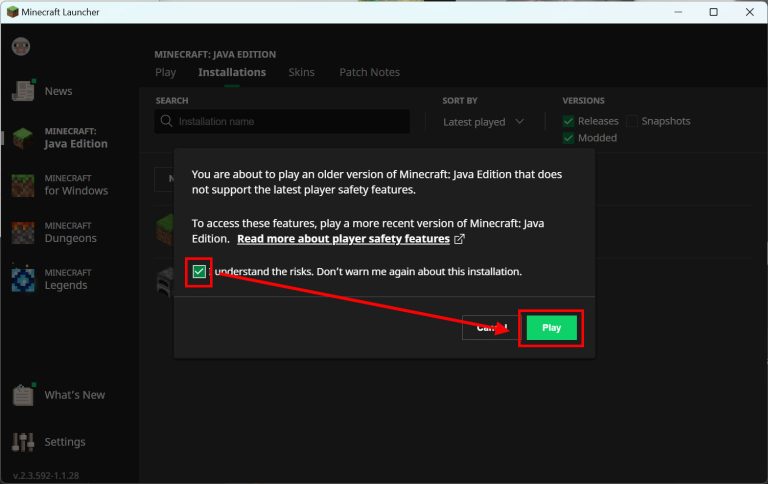768x484 pixels.
Task: Open the What's New clipboard icon
Action: point(23,395)
